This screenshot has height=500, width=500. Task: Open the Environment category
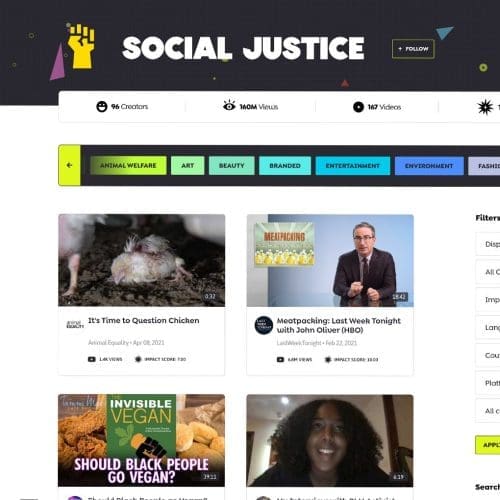coord(429,166)
